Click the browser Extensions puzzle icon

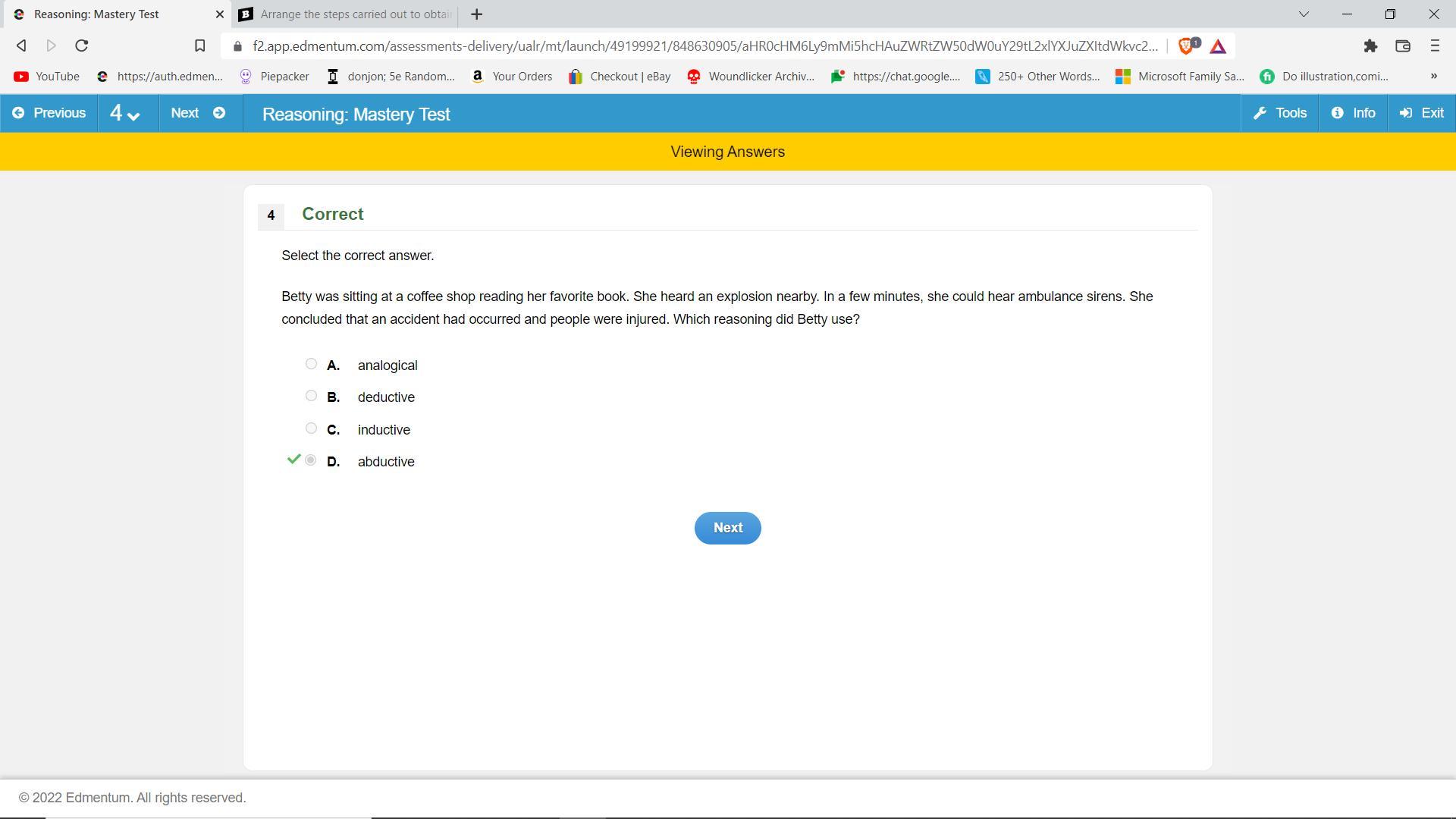click(1370, 46)
